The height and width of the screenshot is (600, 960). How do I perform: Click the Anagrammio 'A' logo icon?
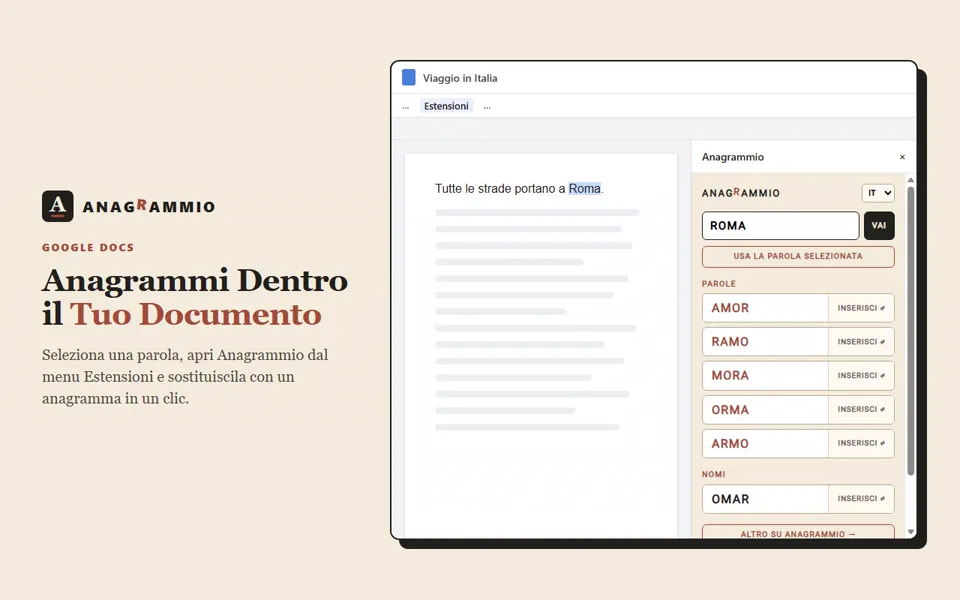pyautogui.click(x=58, y=206)
